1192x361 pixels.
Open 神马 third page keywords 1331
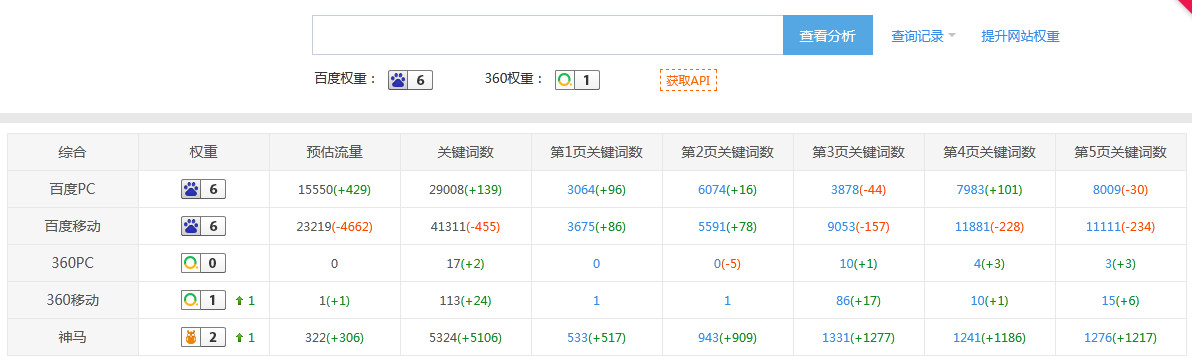coord(836,337)
